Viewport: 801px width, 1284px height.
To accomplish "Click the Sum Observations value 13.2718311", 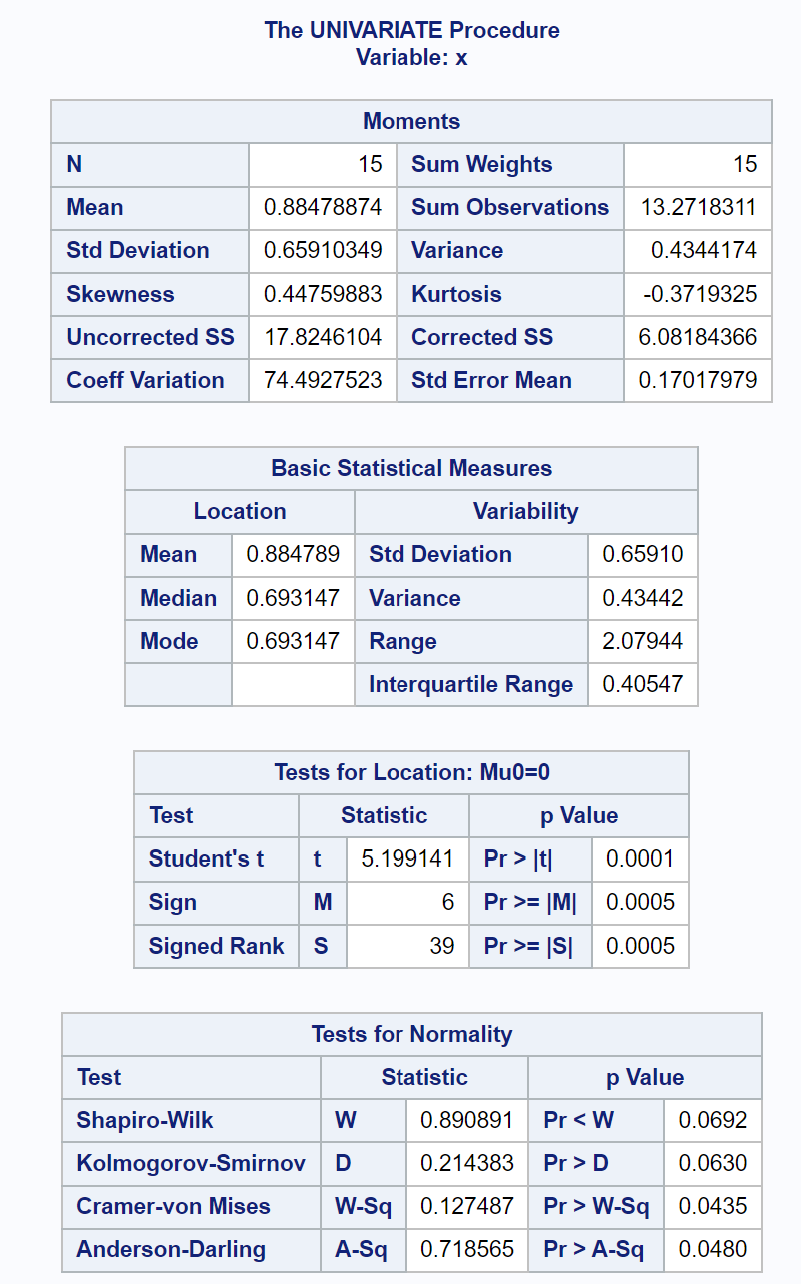I will pos(698,208).
